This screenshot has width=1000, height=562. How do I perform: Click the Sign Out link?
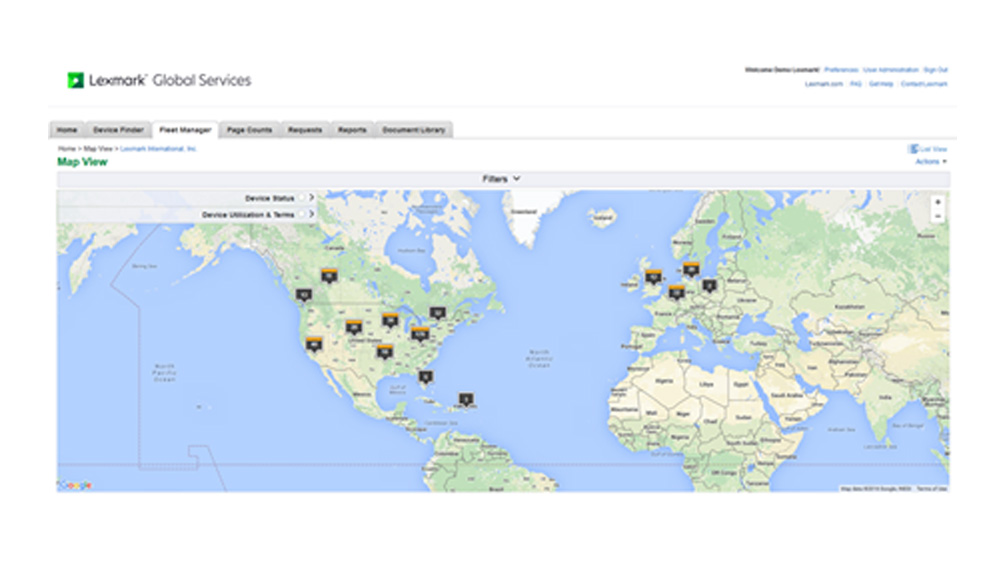936,70
